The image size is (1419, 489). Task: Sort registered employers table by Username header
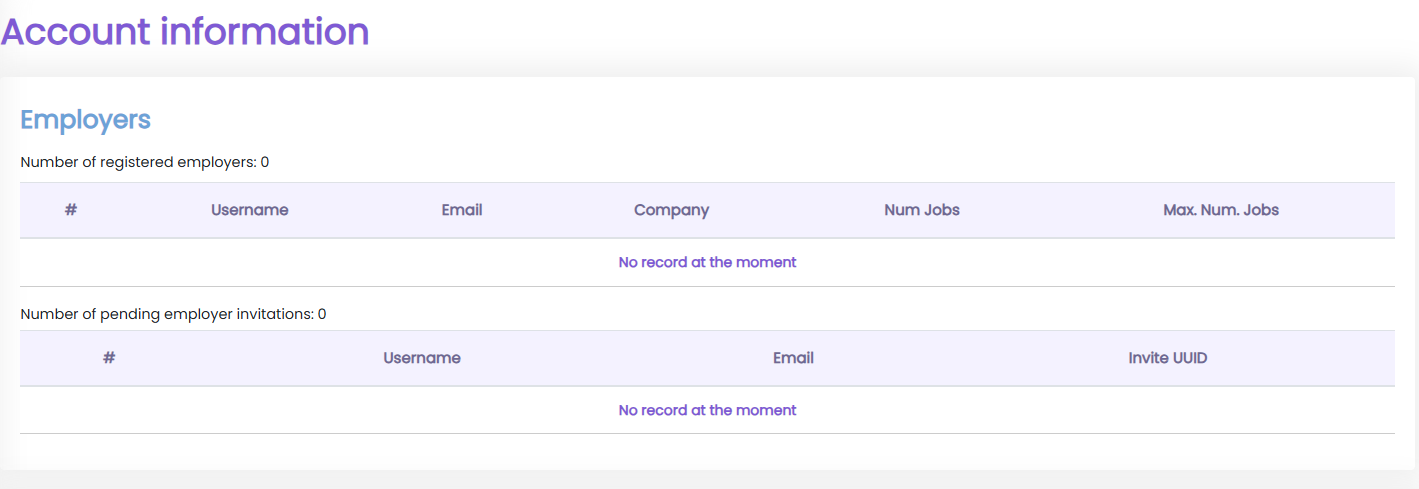coord(249,210)
